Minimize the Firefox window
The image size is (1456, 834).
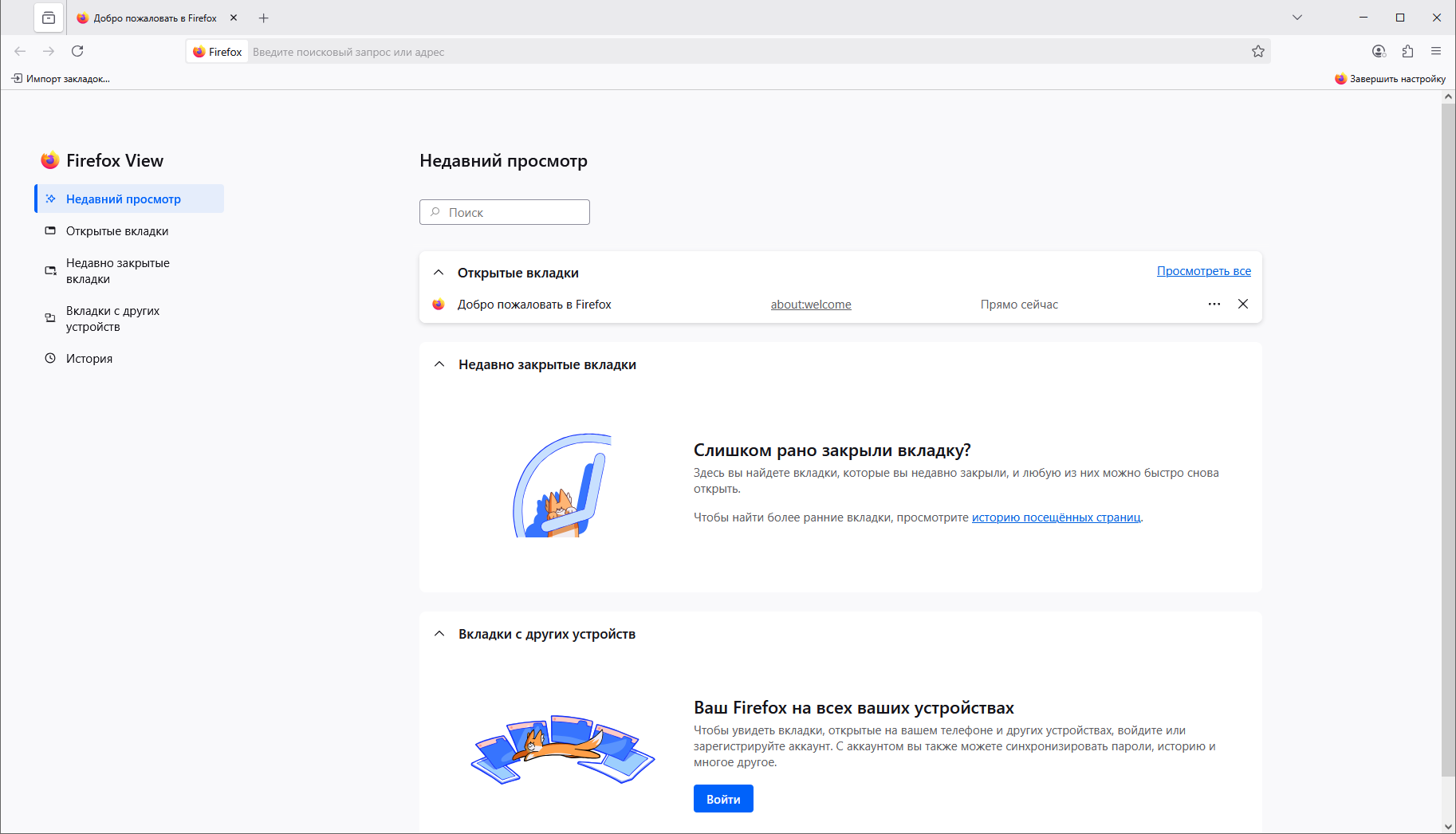[x=1364, y=18]
